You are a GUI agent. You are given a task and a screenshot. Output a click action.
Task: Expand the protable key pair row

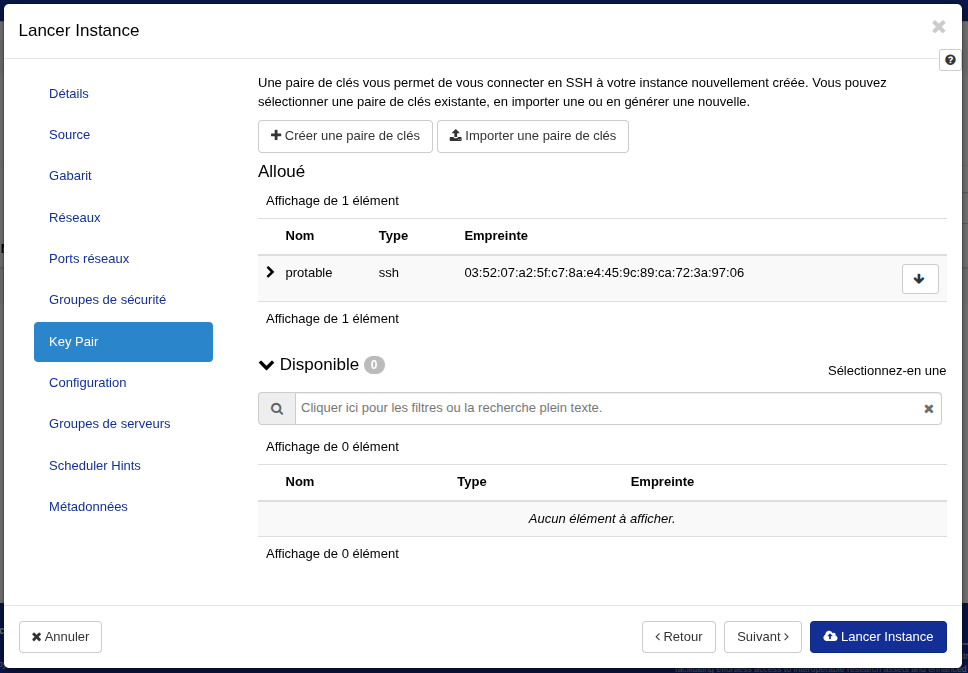(270, 272)
